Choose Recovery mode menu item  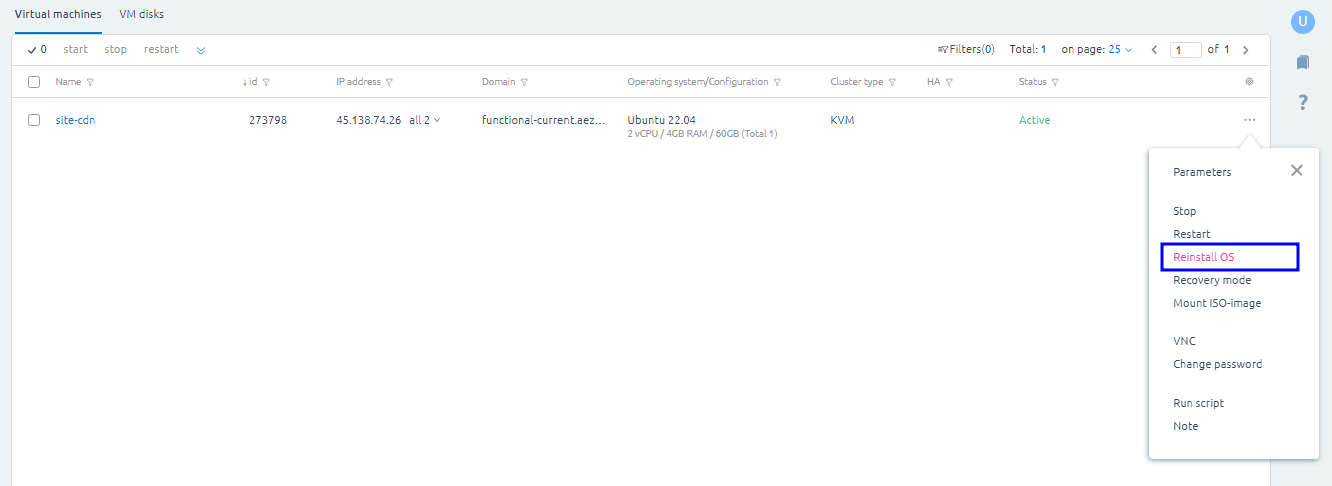1211,280
